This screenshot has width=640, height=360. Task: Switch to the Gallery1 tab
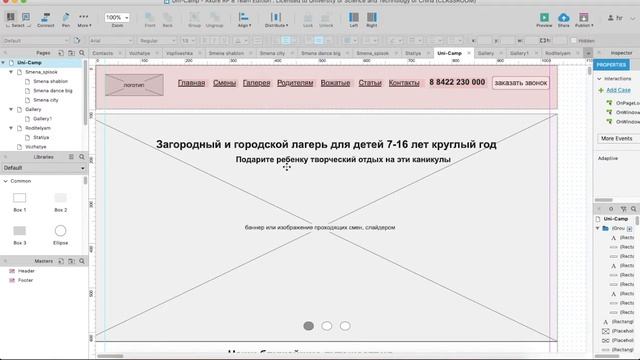519,53
